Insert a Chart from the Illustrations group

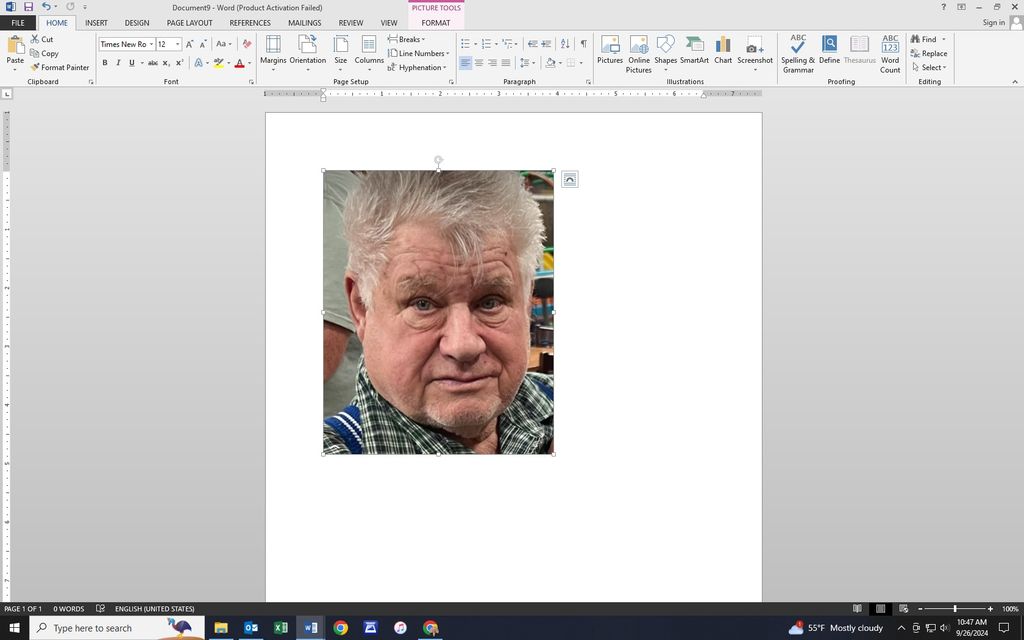coord(723,50)
